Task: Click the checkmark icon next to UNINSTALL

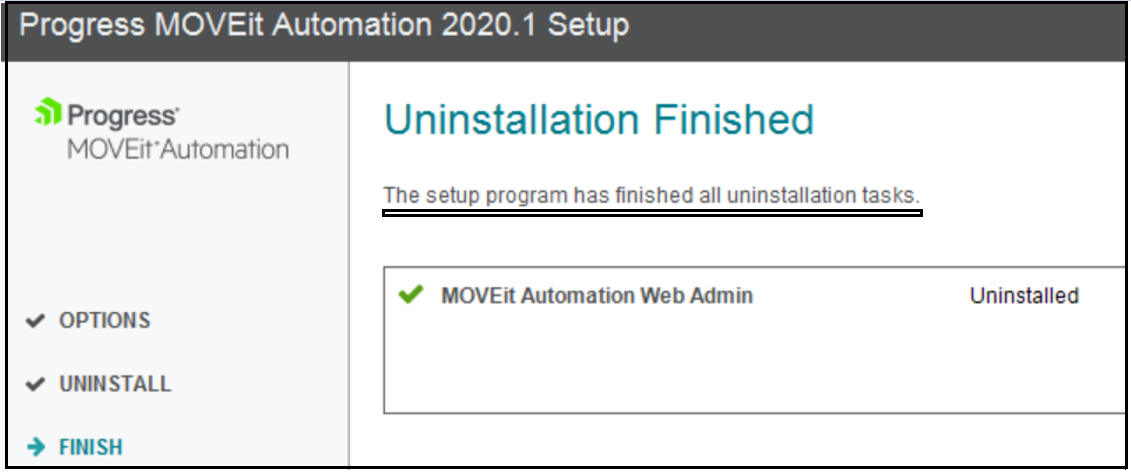Action: click(x=35, y=384)
